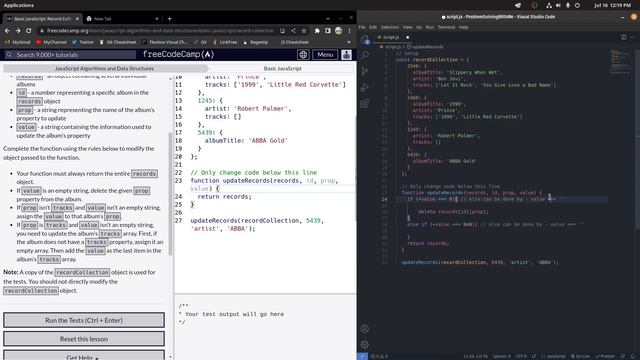Viewport: 640px width, 360px height.
Task: Reload the freeCodeCamp page
Action: tap(29, 31)
